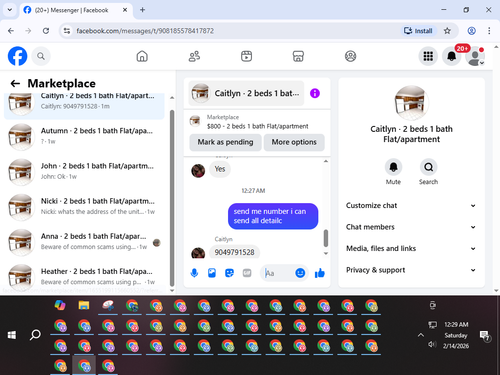The height and width of the screenshot is (375, 500).
Task: Click the attach photo icon
Action: [x=212, y=273]
